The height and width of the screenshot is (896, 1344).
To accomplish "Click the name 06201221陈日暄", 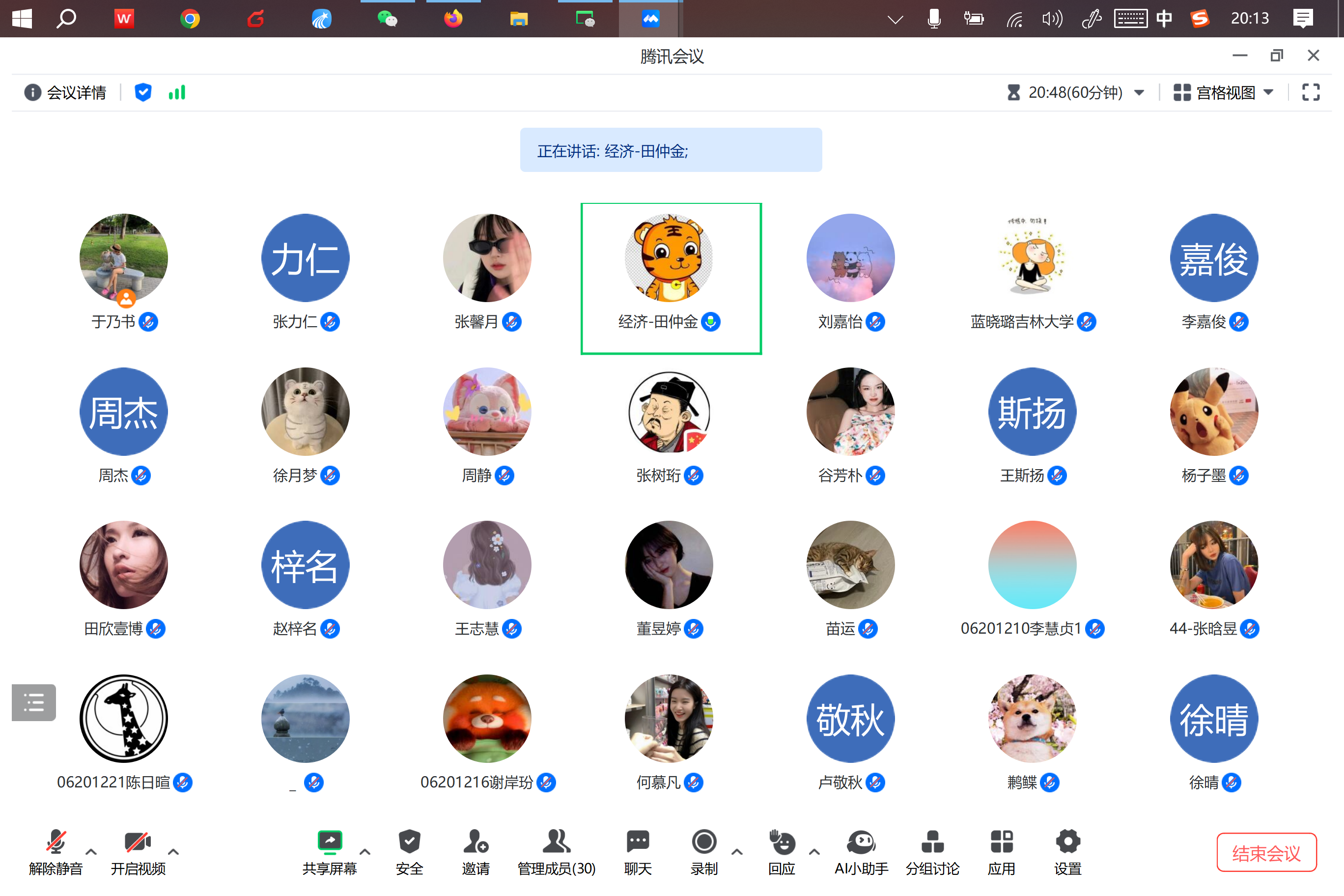I will point(113,783).
